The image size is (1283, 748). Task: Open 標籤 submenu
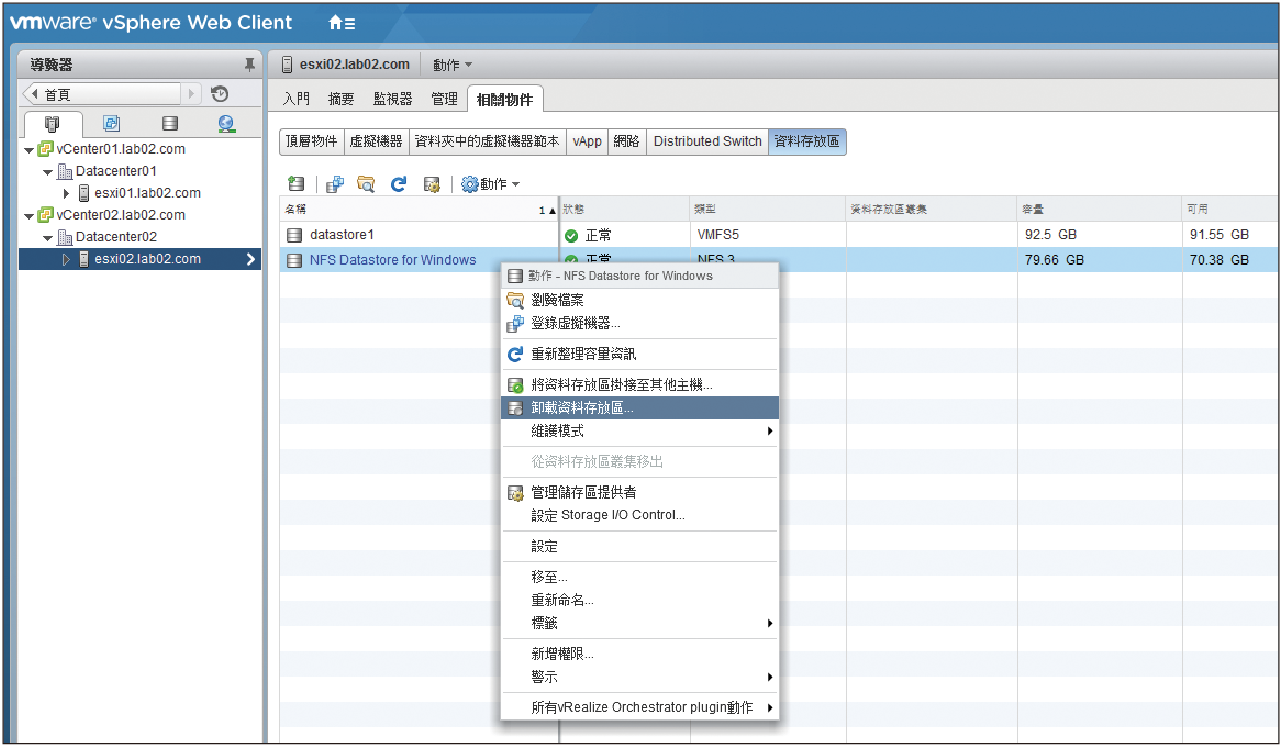pyautogui.click(x=640, y=623)
